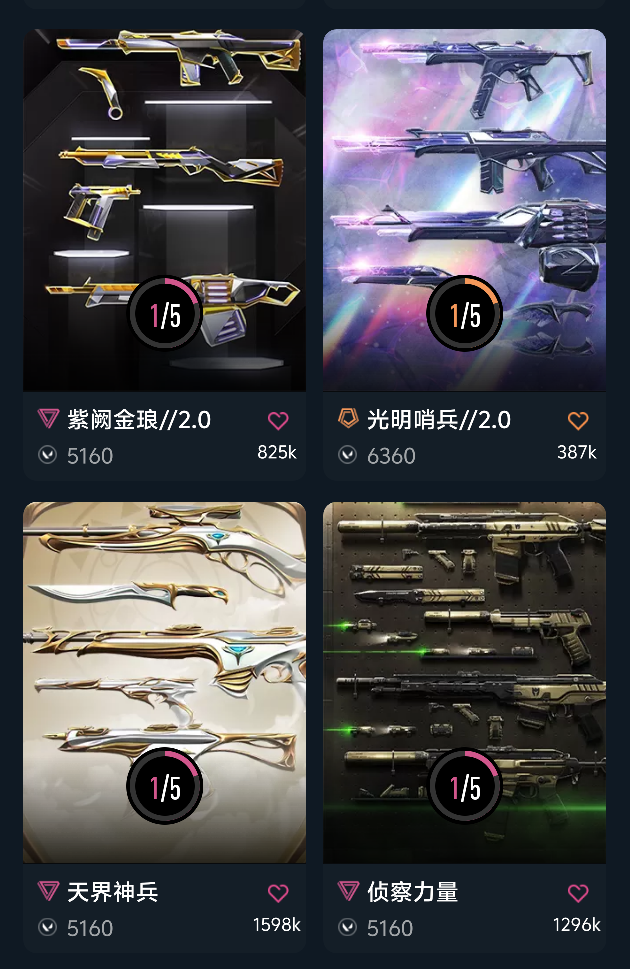Click the currency icon under 侦察力量
This screenshot has width=630, height=969.
click(x=347, y=928)
